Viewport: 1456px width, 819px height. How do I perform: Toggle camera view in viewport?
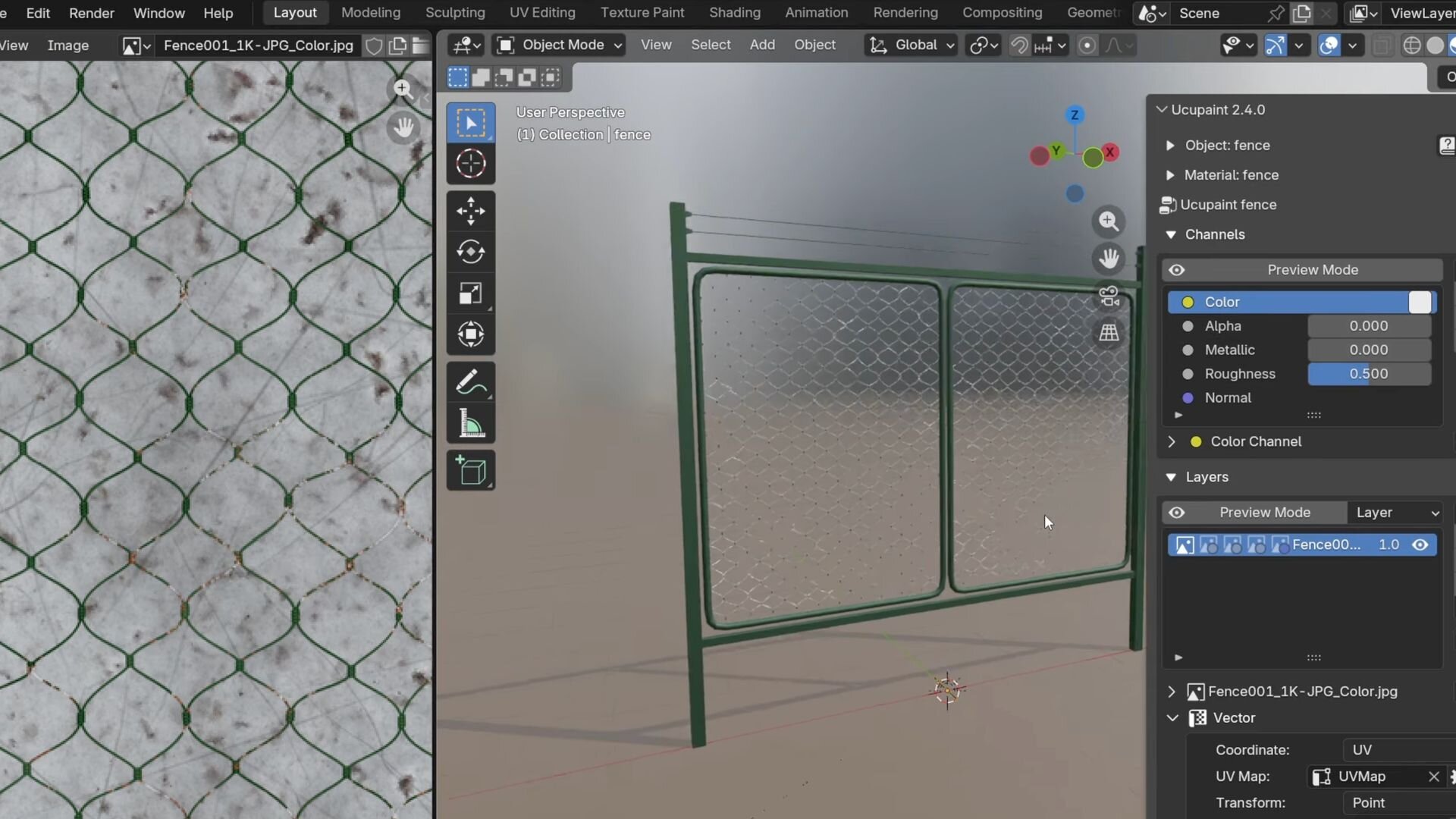[x=1109, y=297]
